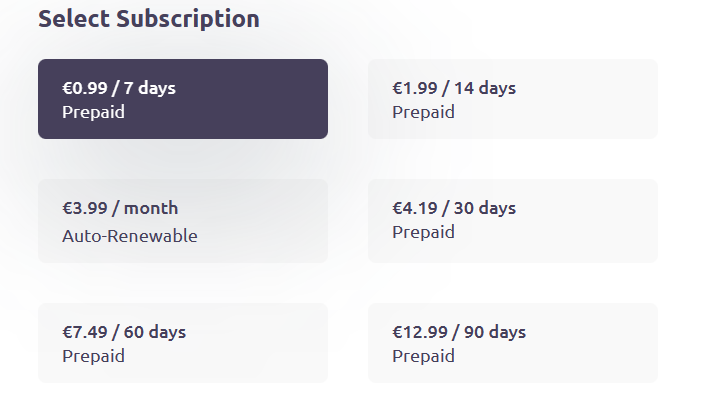Click the '€12.99 / 90 days' price text
703x402 pixels.
pos(459,332)
